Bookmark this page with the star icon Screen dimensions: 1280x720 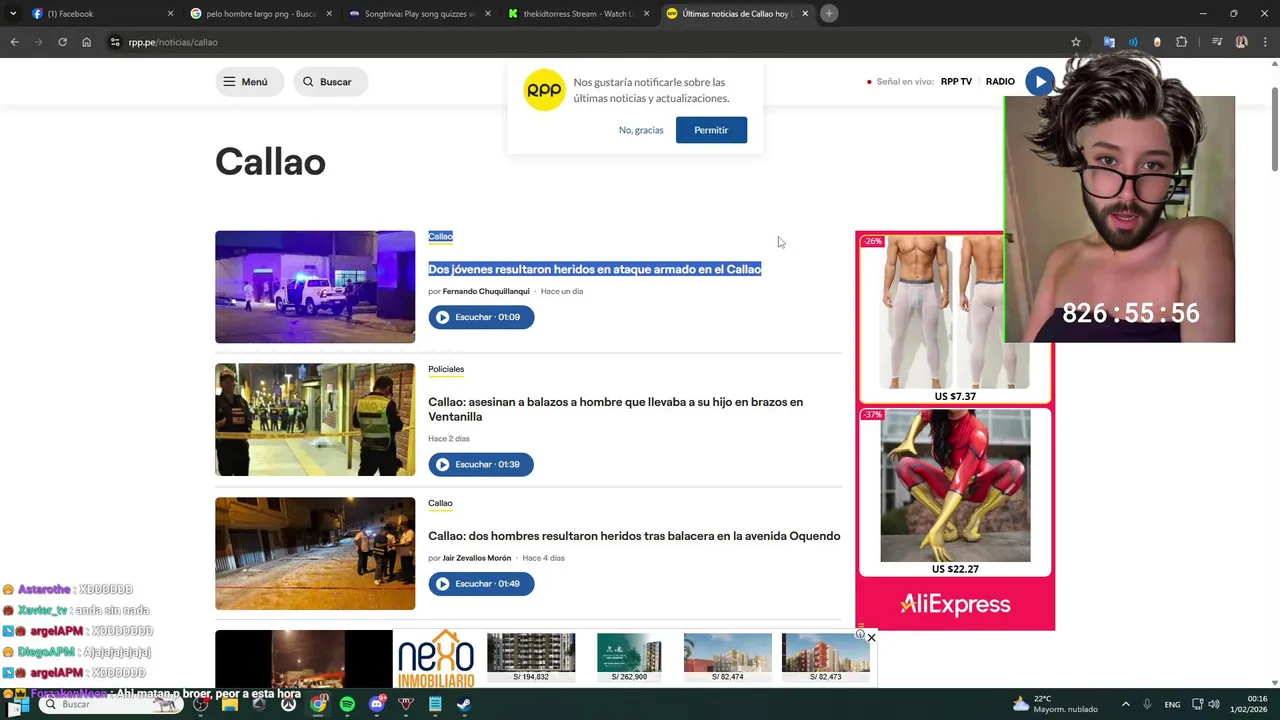[x=1076, y=42]
